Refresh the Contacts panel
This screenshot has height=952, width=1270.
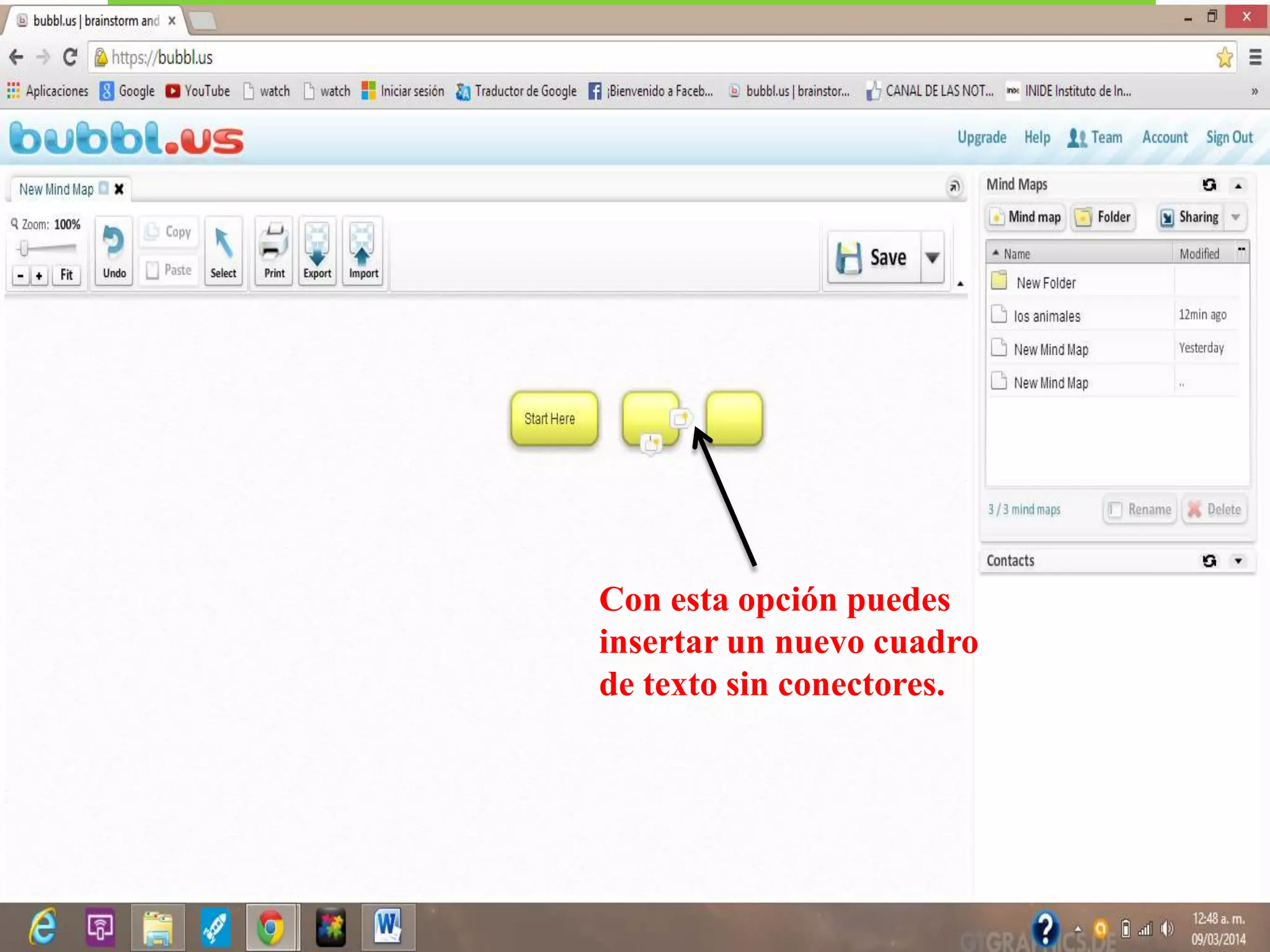[x=1209, y=561]
